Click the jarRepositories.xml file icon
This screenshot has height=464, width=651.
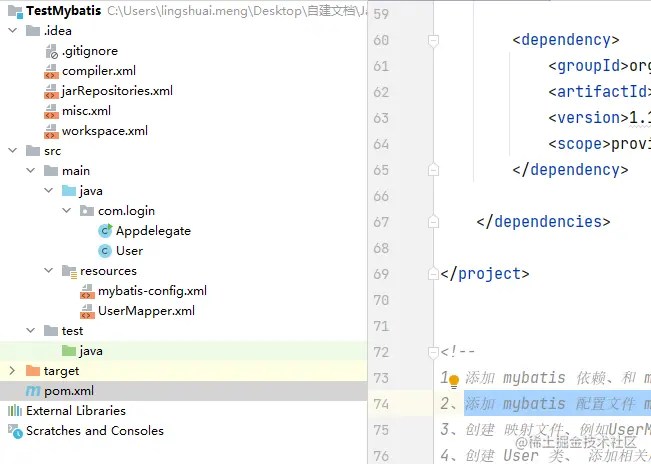click(x=51, y=91)
